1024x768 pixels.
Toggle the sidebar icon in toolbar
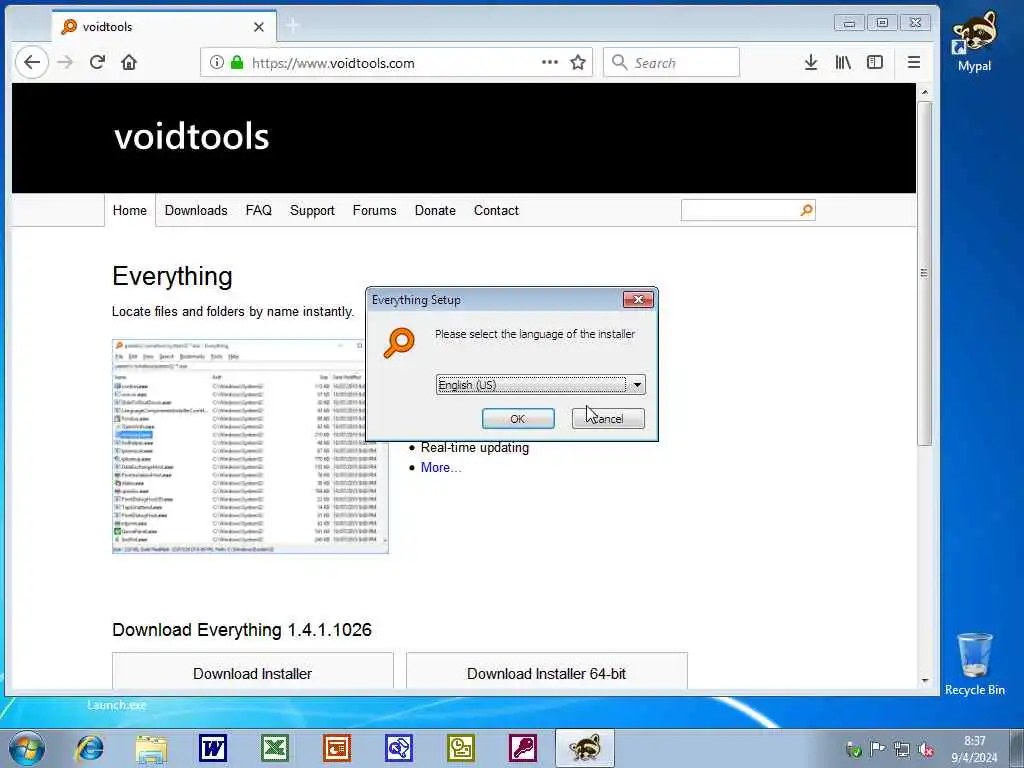click(875, 63)
